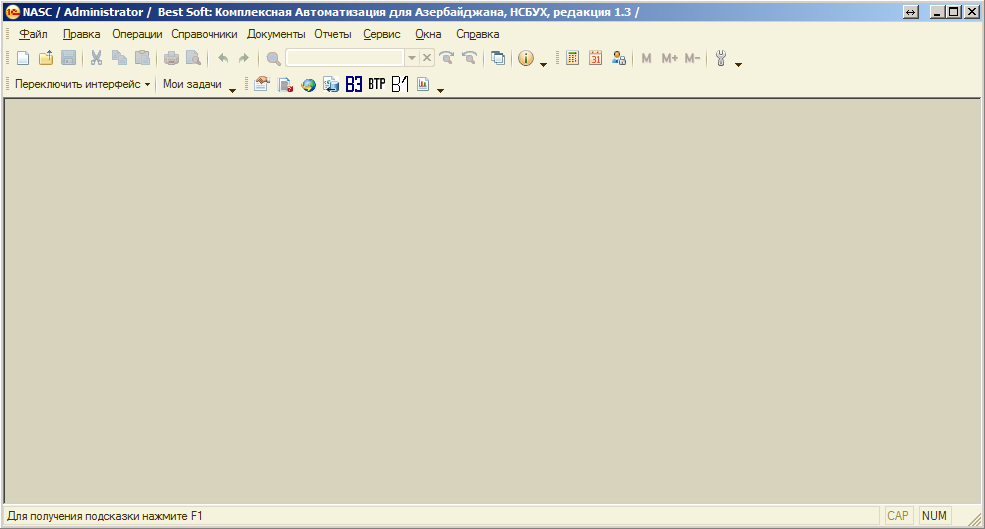
Task: Open the search field dropdown arrow
Action: (x=411, y=59)
